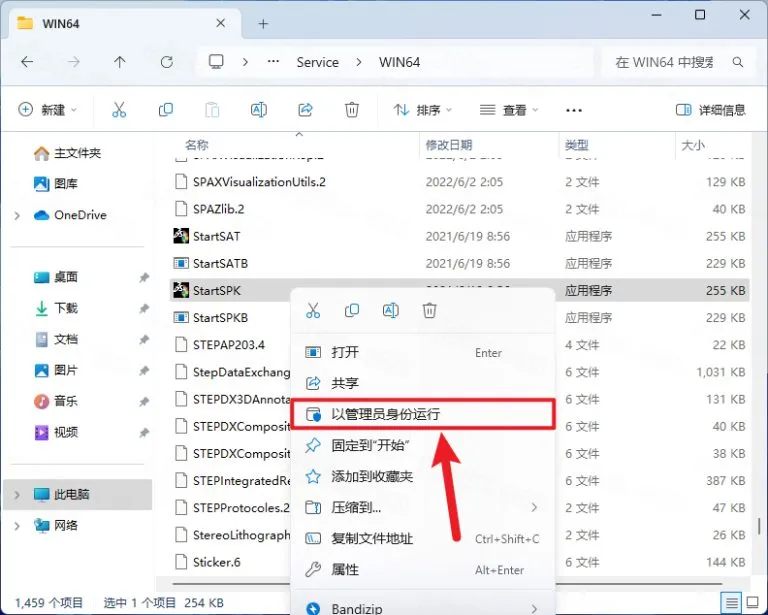Click the toolbar Copy icon

point(166,110)
